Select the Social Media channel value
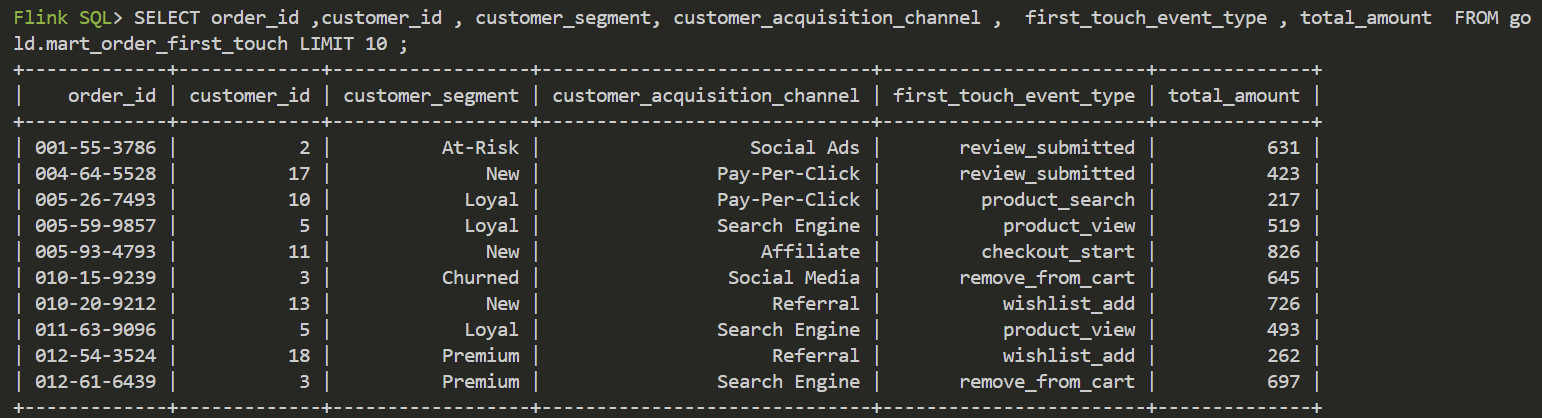The image size is (1542, 418). [x=793, y=278]
